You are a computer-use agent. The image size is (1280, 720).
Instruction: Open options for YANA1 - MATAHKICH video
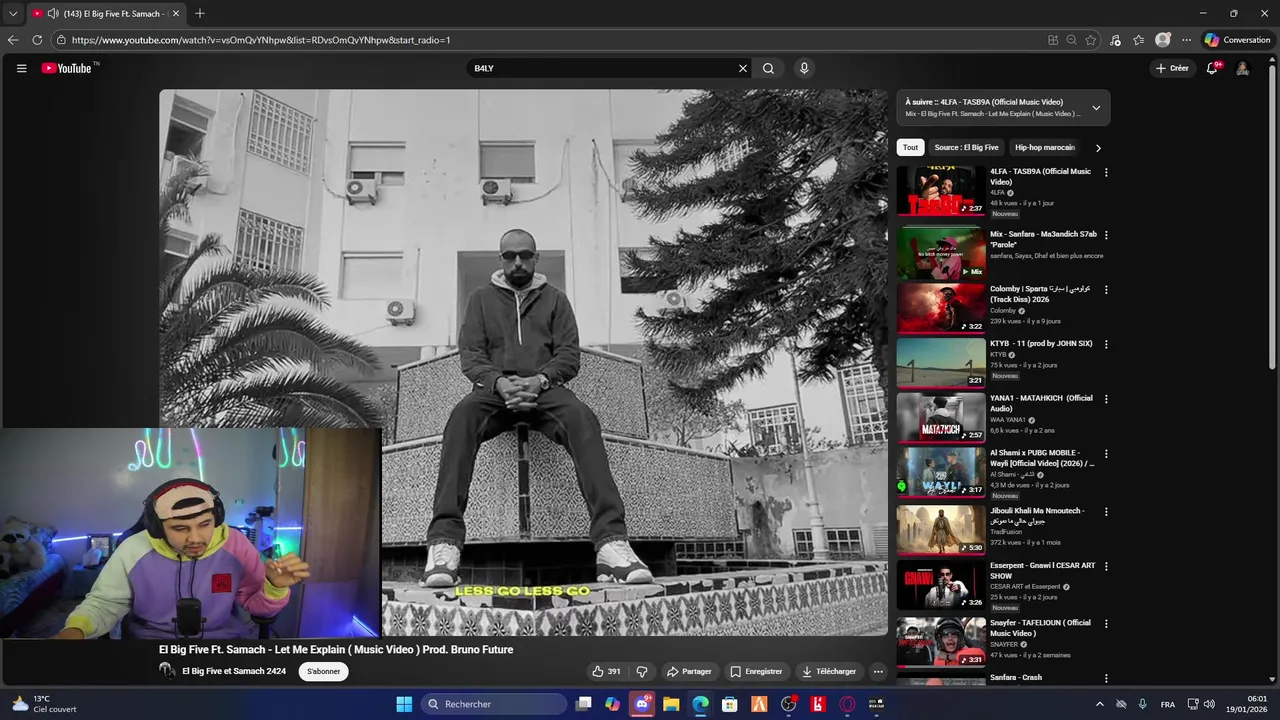pos(1106,398)
